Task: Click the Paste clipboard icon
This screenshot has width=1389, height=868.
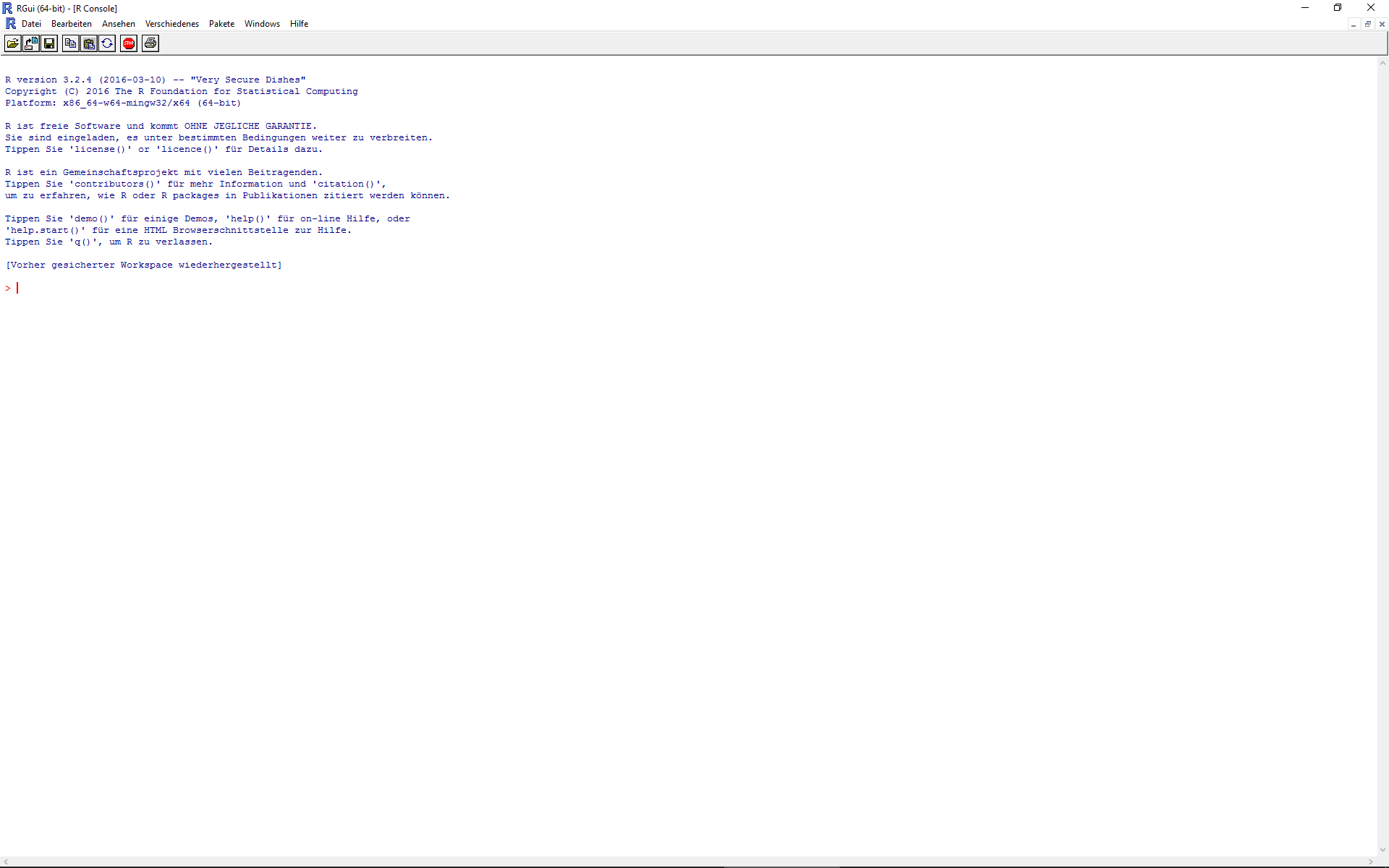Action: click(89, 43)
